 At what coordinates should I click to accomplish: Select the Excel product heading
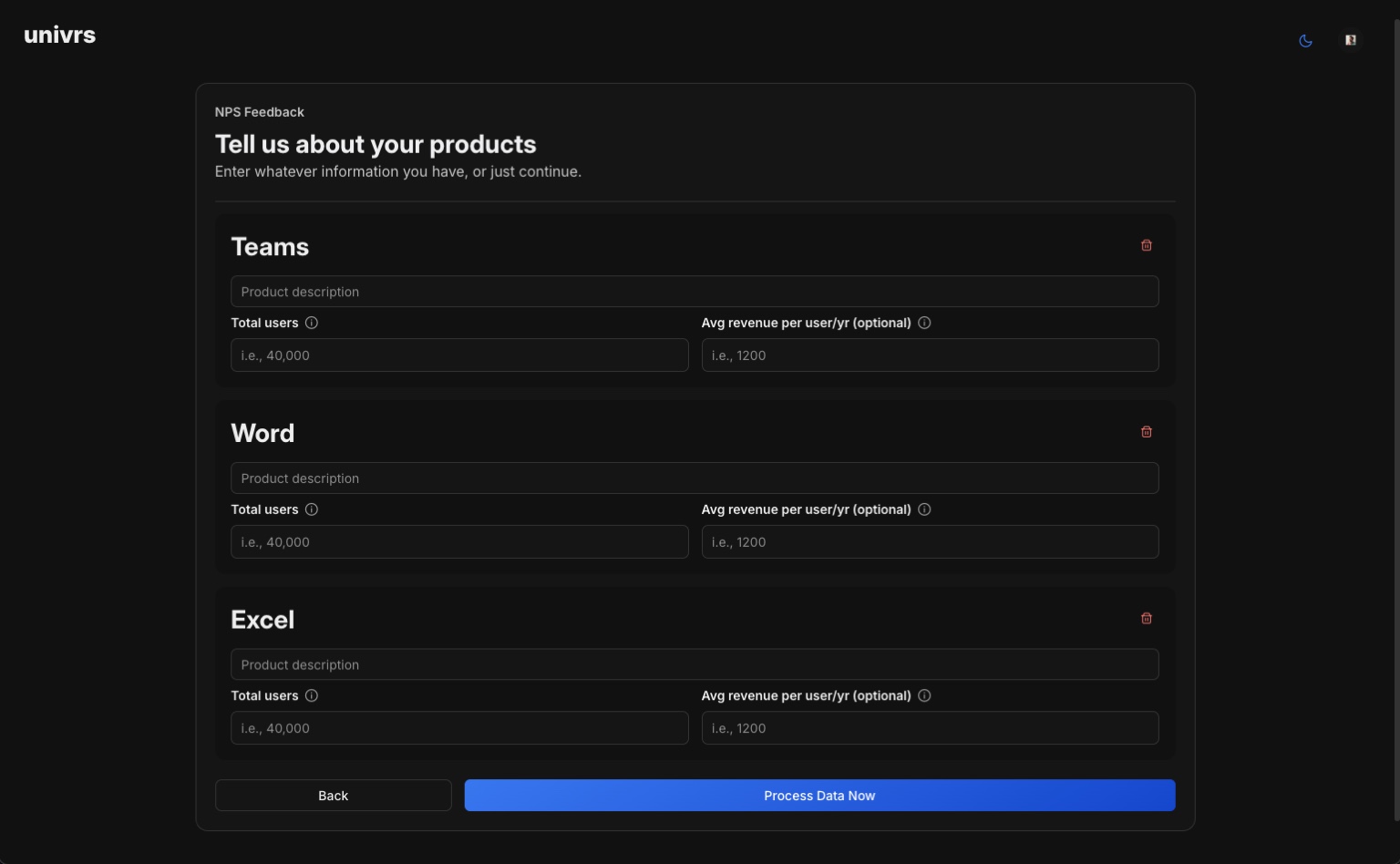(262, 620)
